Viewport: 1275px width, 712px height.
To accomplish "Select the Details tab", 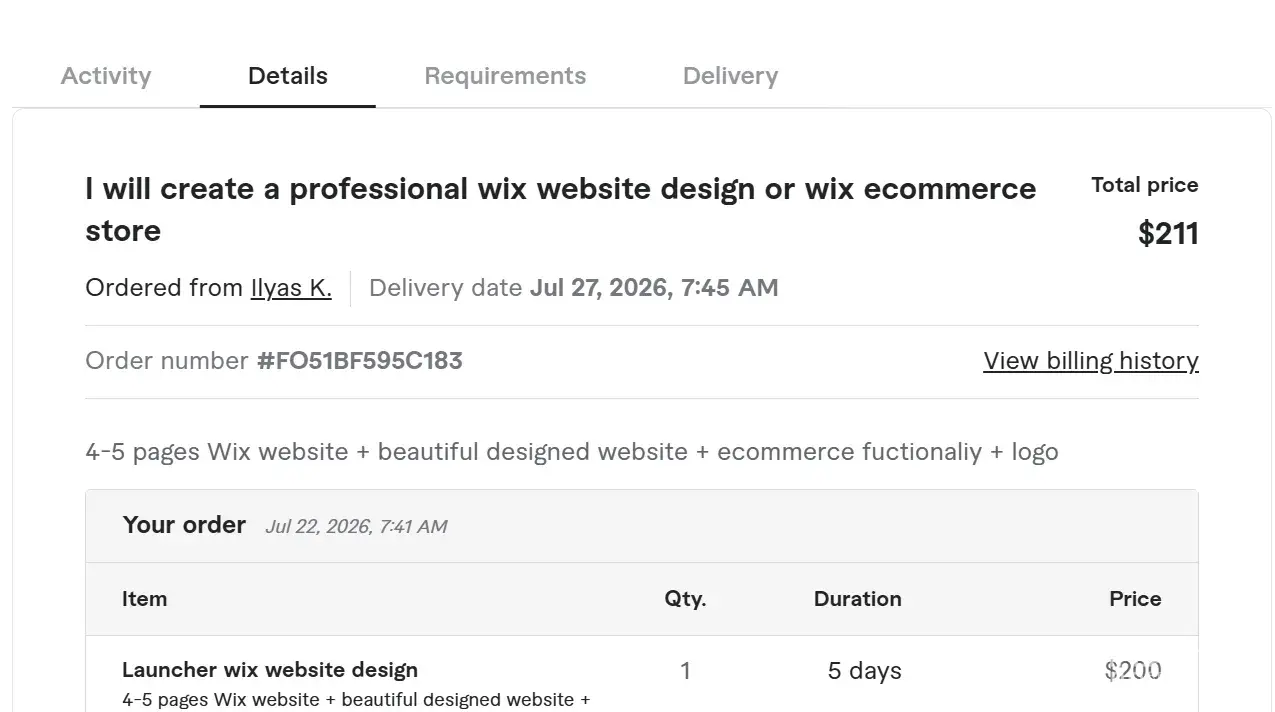I will click(x=288, y=76).
